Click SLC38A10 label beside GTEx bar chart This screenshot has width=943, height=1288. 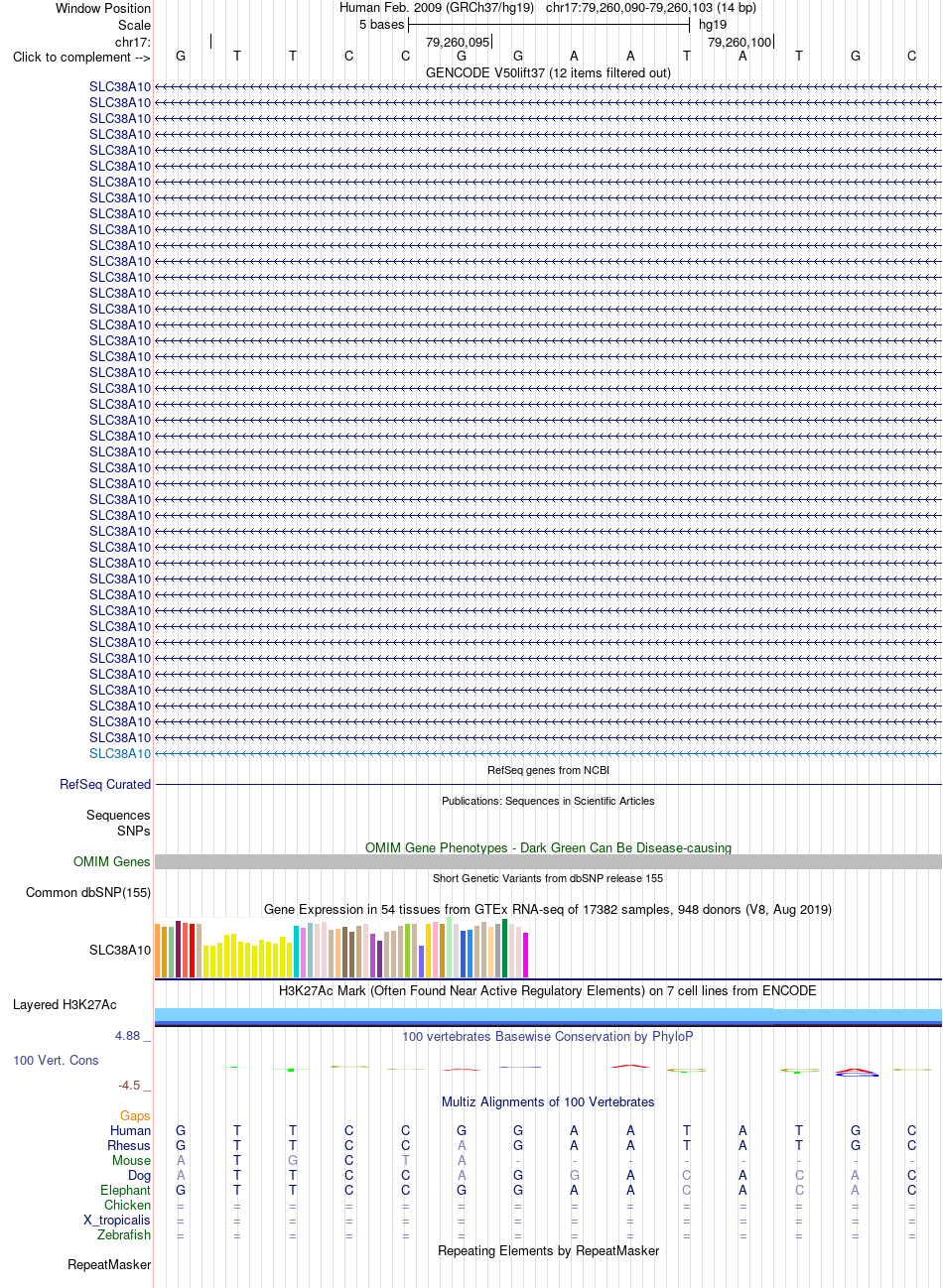click(120, 950)
